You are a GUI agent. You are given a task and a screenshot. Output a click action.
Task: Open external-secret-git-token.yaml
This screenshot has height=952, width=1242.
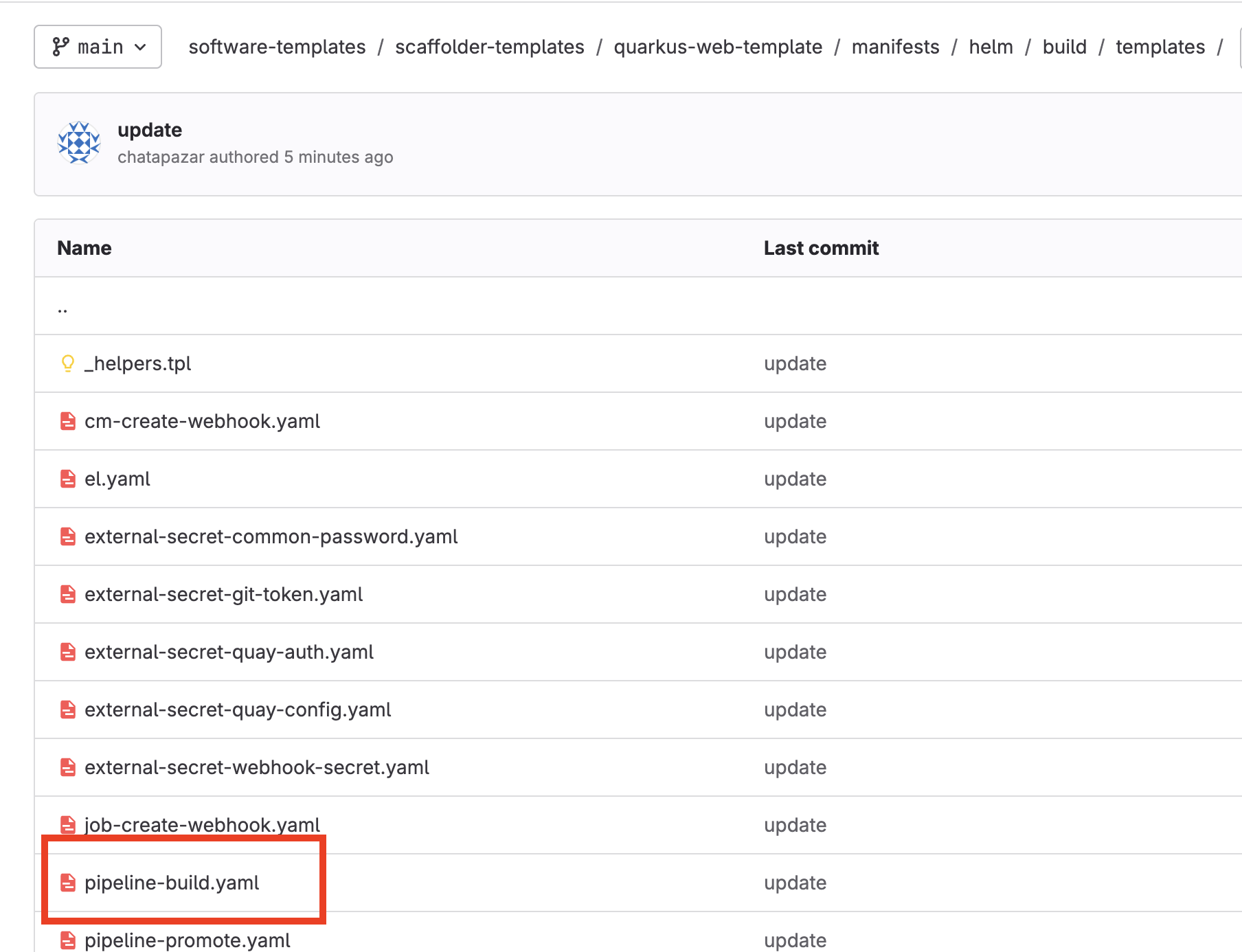click(223, 594)
